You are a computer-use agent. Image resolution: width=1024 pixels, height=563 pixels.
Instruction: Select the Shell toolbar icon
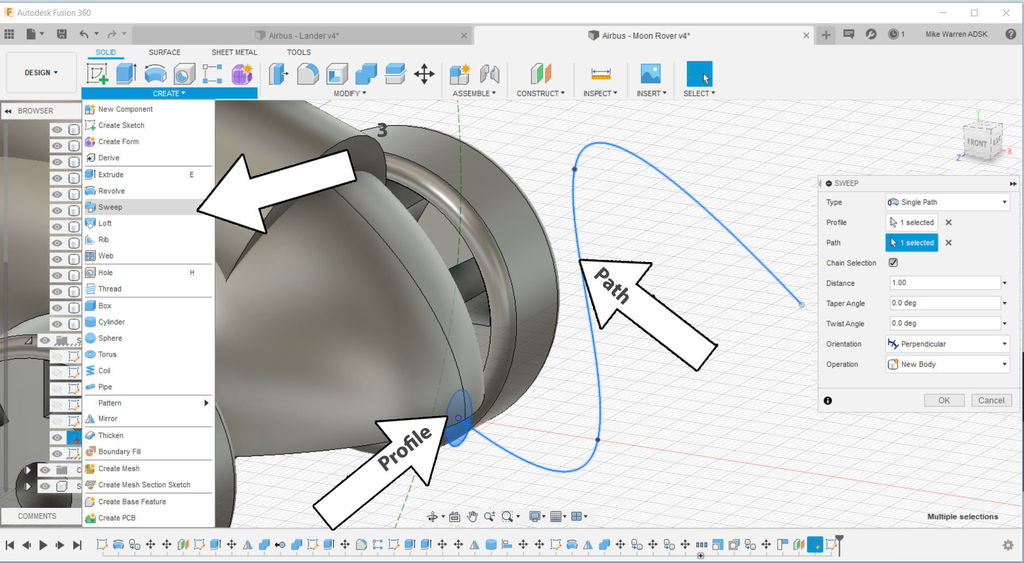337,74
